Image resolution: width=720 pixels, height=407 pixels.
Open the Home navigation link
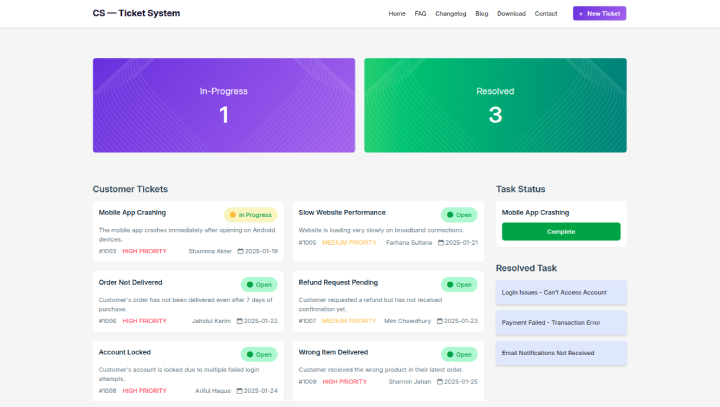click(x=397, y=14)
